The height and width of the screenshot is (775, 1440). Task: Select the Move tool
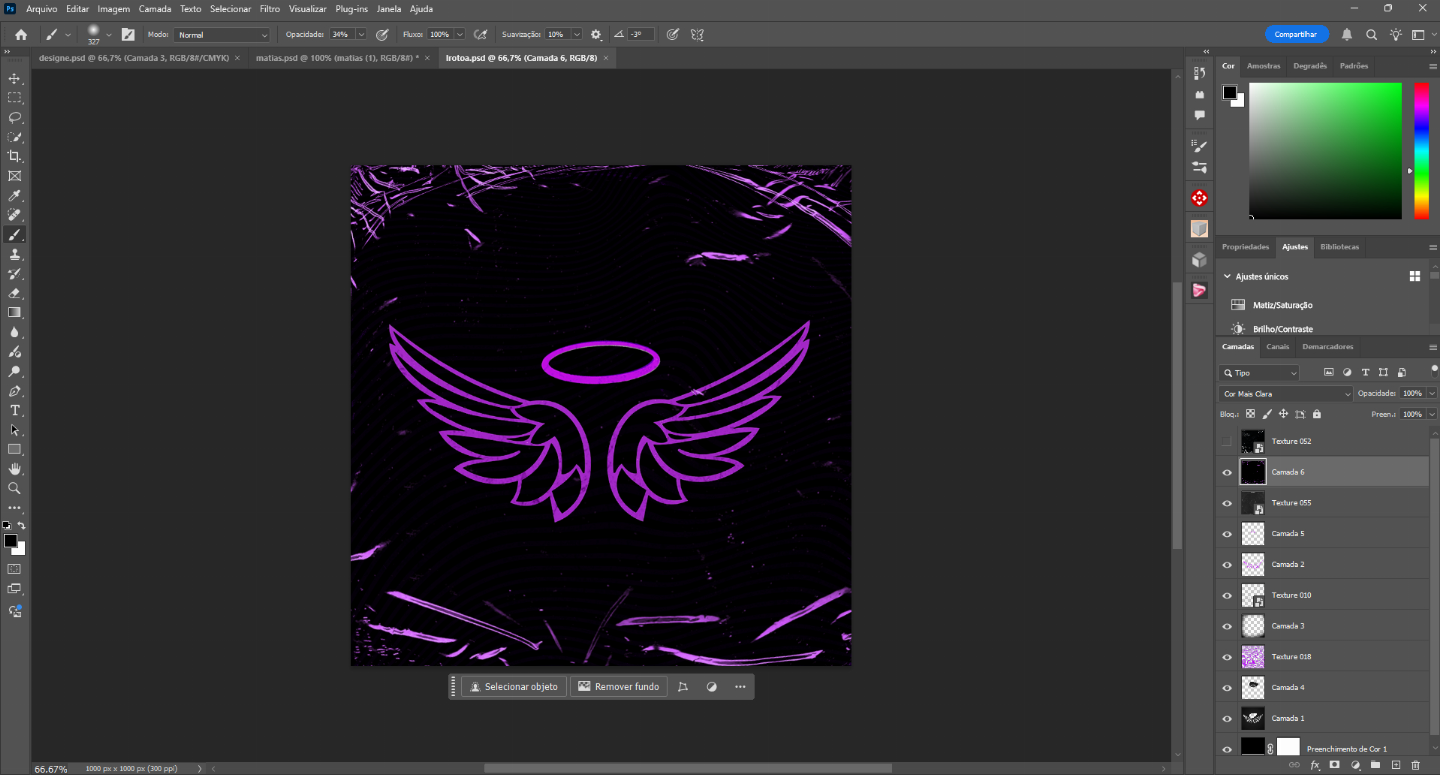tap(15, 78)
